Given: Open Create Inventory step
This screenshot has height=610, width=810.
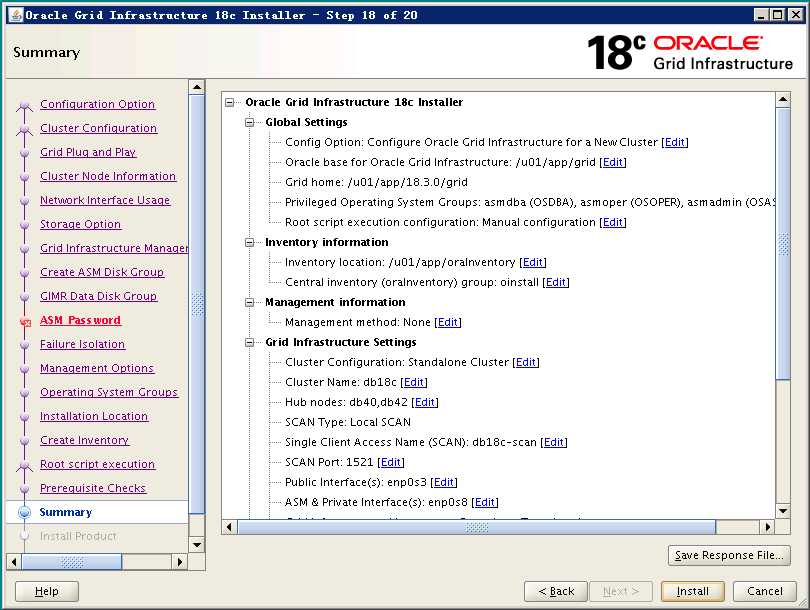Looking at the screenshot, I should coord(85,441).
